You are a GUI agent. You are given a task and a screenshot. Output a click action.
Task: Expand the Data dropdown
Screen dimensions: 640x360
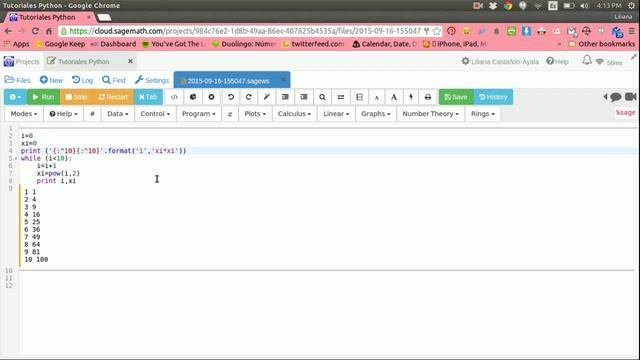click(118, 114)
